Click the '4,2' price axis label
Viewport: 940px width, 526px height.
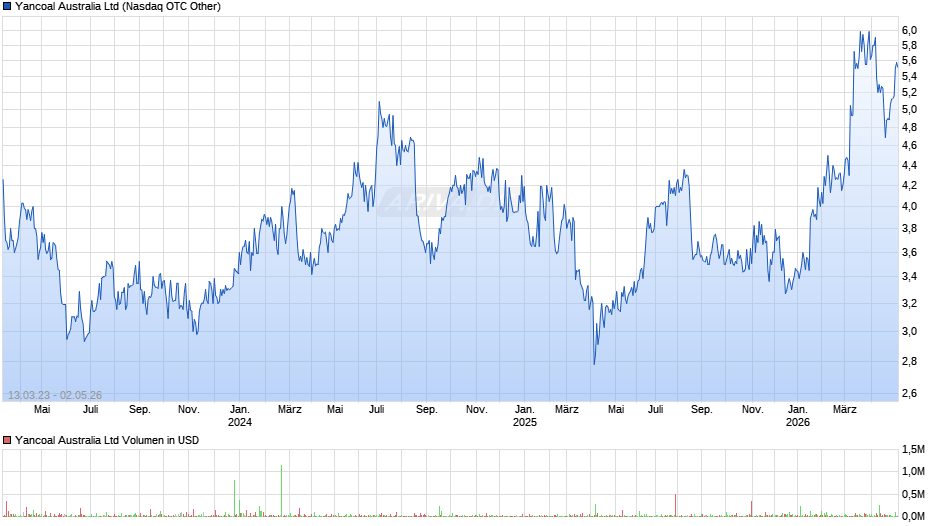909,185
